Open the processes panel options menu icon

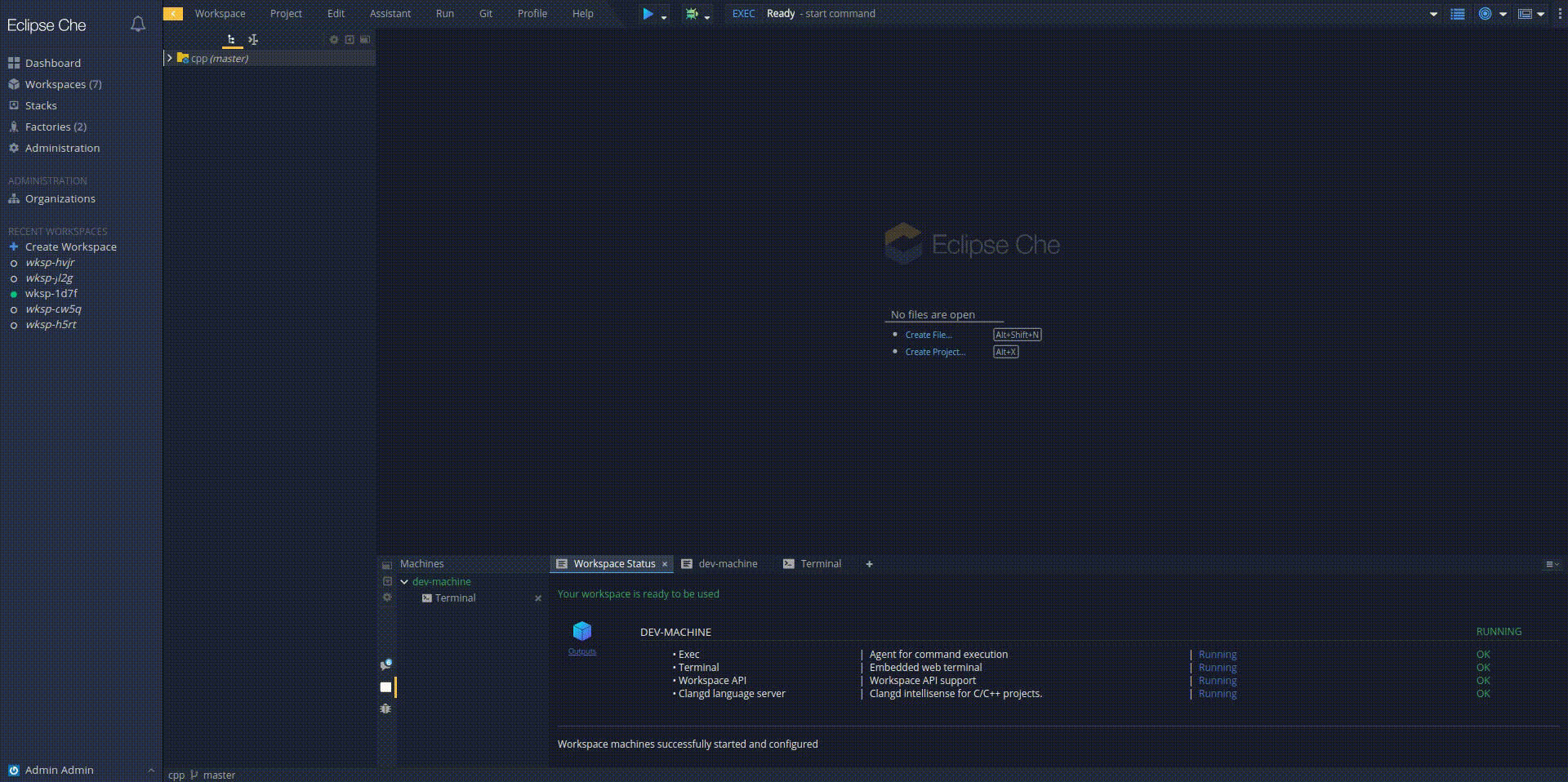click(x=1552, y=564)
